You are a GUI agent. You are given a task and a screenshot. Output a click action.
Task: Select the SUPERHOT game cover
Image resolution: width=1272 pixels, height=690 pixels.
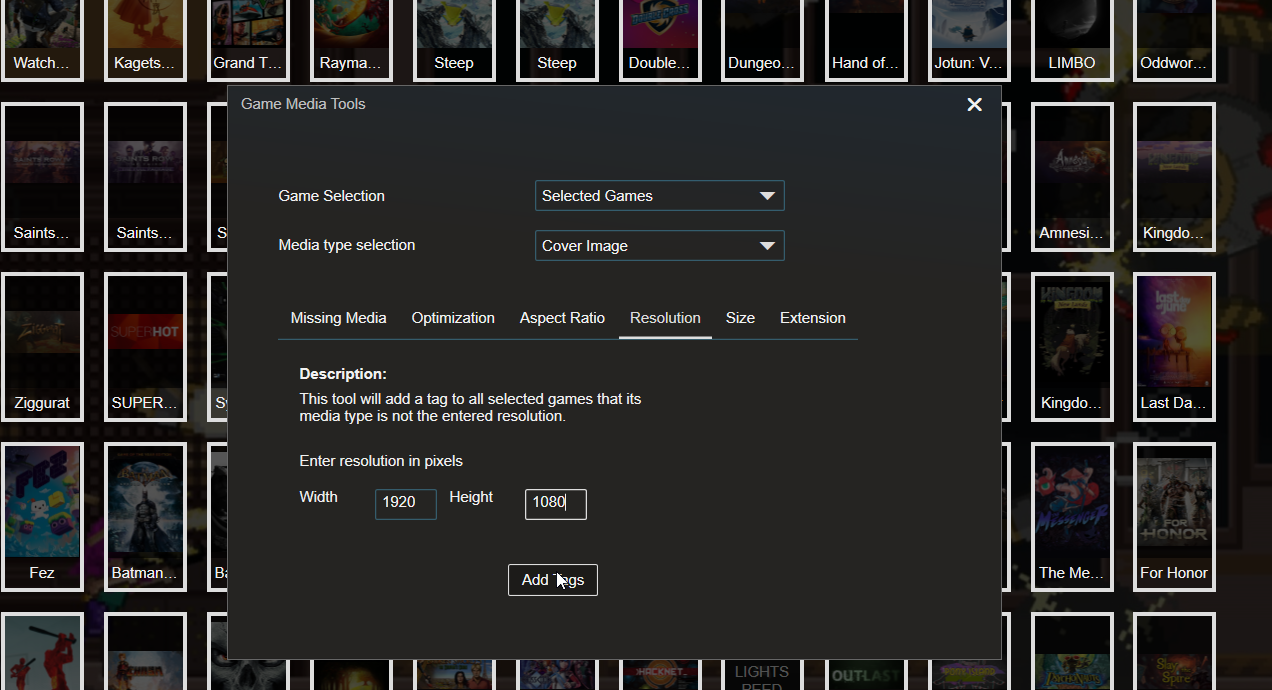[145, 347]
